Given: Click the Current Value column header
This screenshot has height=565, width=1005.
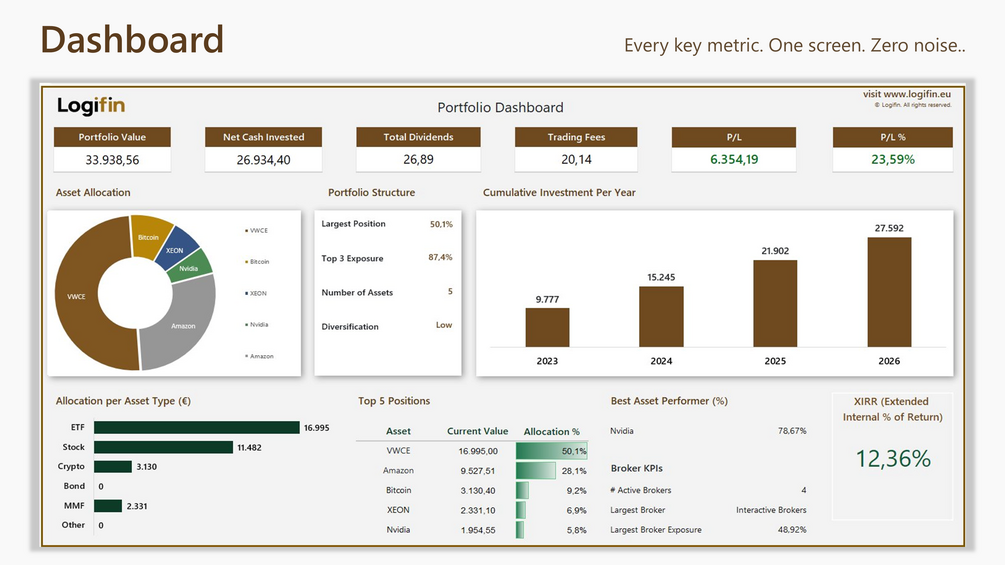Looking at the screenshot, I should pos(478,431).
